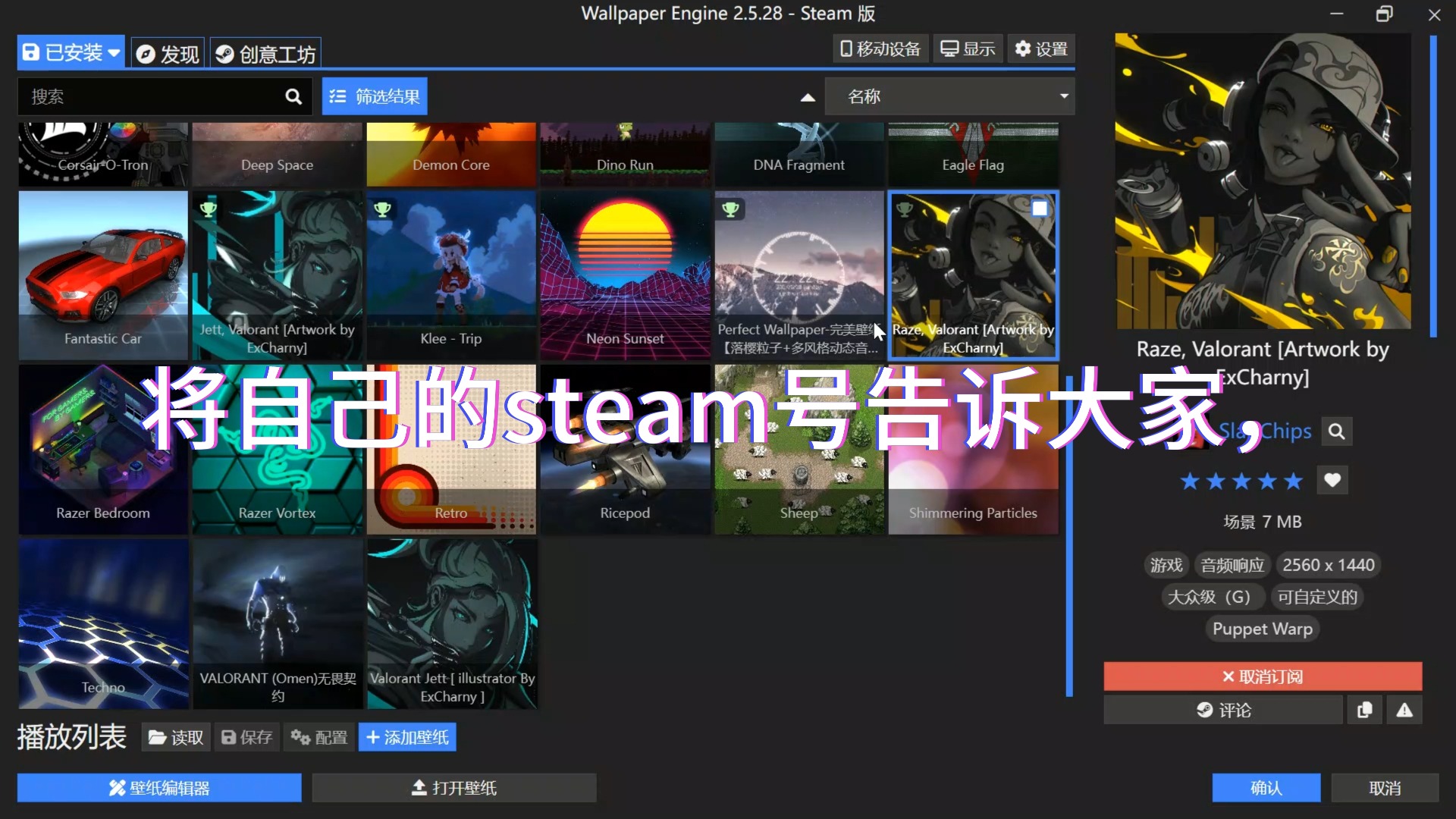Select Ricepod wallpaper thumbnail
The width and height of the screenshot is (1456, 819).
coord(625,450)
